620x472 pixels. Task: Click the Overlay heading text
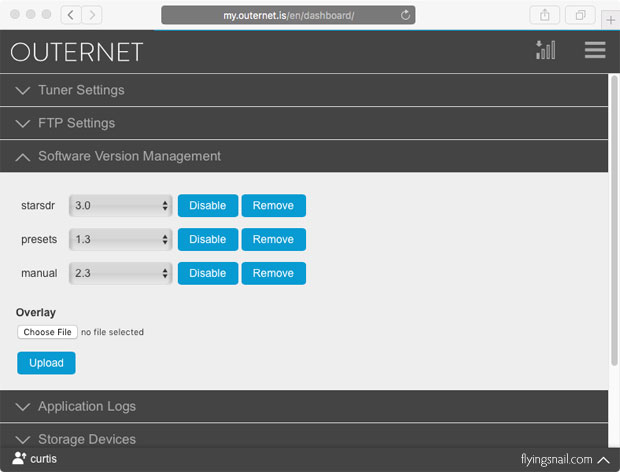click(x=36, y=313)
